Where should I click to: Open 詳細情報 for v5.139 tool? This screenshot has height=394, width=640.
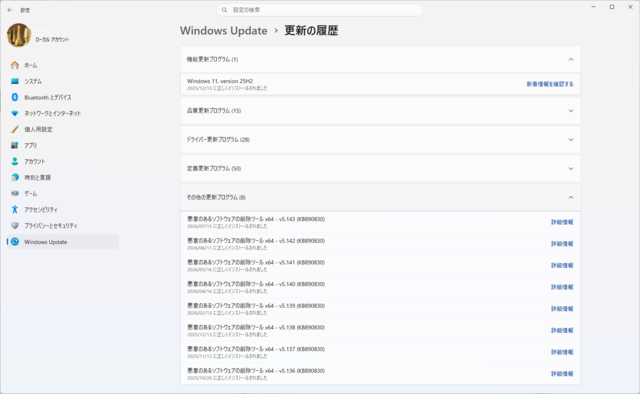[562, 309]
